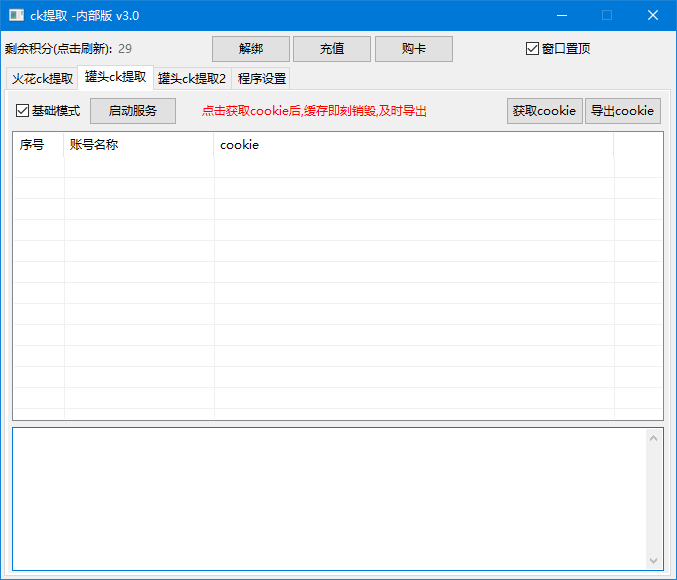Viewport: 677px width, 580px height.
Task: Refresh the 剩余积分 points label
Action: click(67, 49)
